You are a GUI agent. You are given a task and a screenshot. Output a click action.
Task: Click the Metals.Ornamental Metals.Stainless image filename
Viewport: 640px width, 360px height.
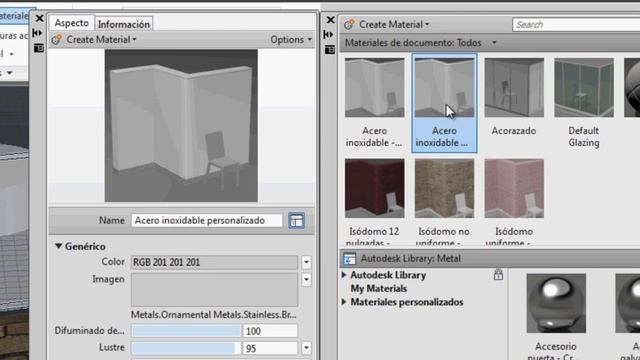tap(213, 315)
